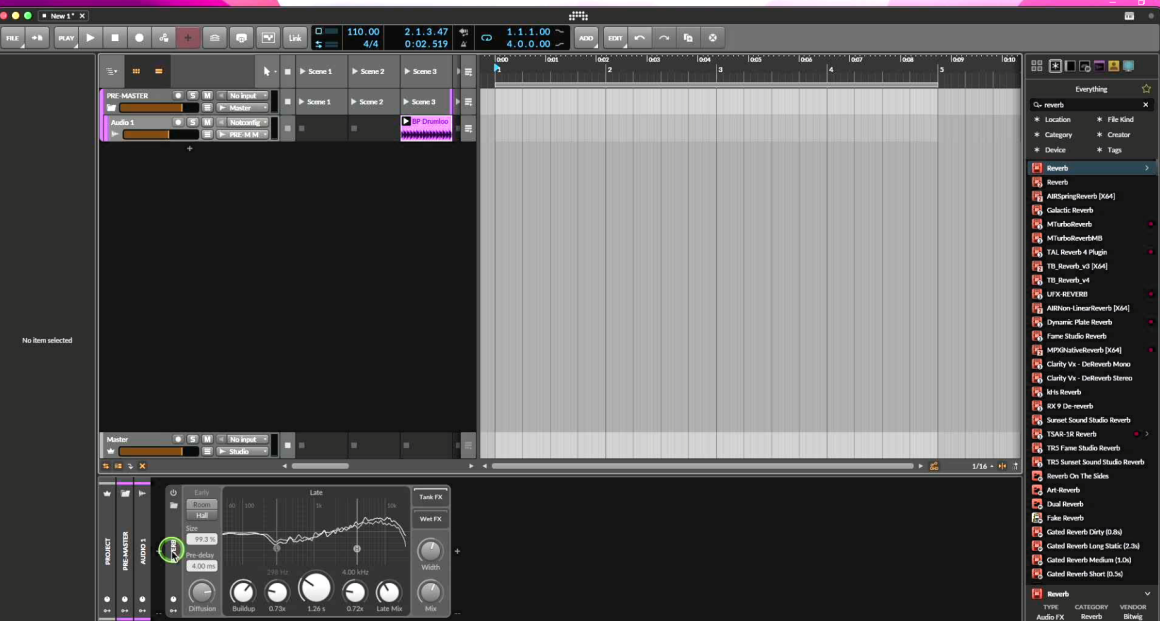Click the redo arrow in toolbar
The width and height of the screenshot is (1160, 621).
[663, 38]
